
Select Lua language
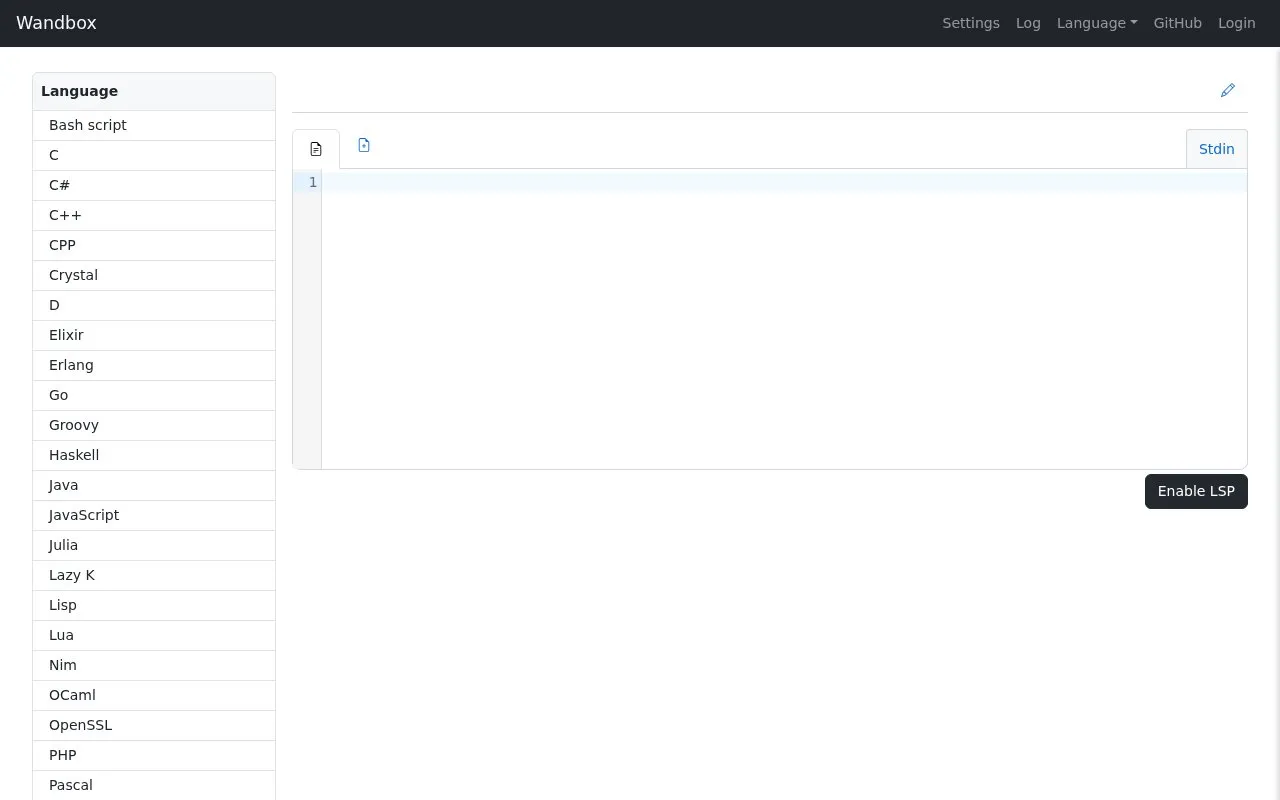pos(154,635)
